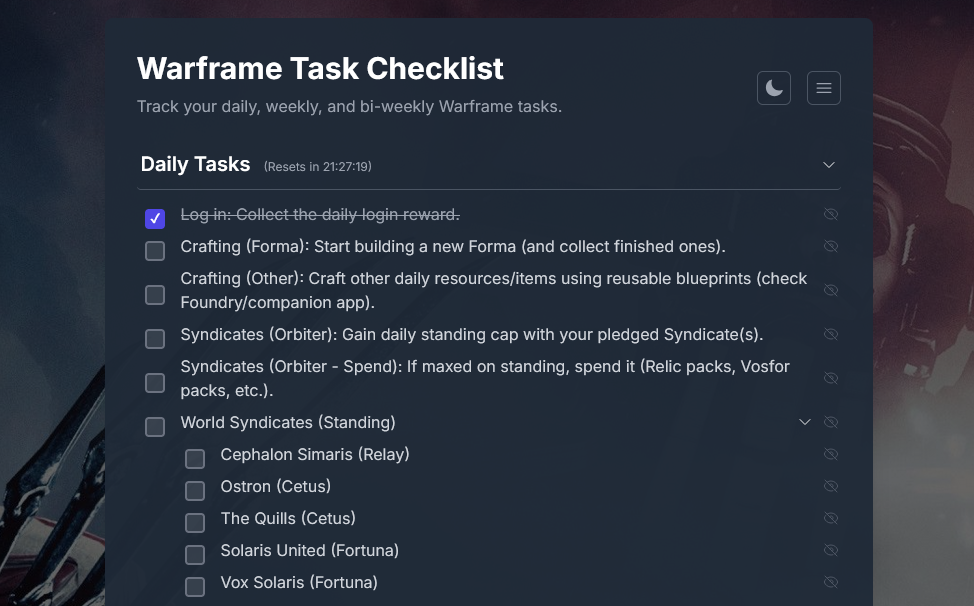Hide the Vox Solaris (Fortuna) subtask
The width and height of the screenshot is (974, 606).
(831, 581)
